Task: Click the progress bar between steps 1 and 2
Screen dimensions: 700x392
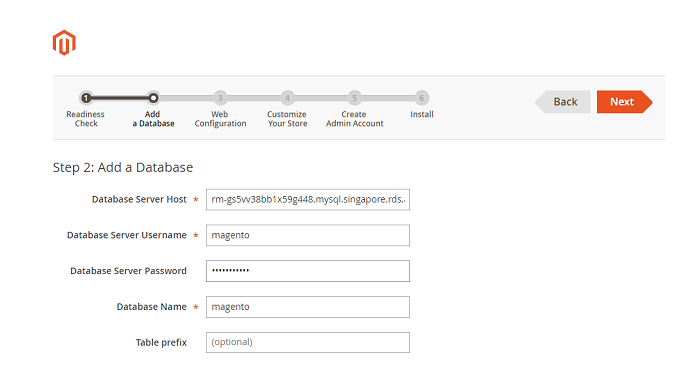Action: click(x=120, y=98)
